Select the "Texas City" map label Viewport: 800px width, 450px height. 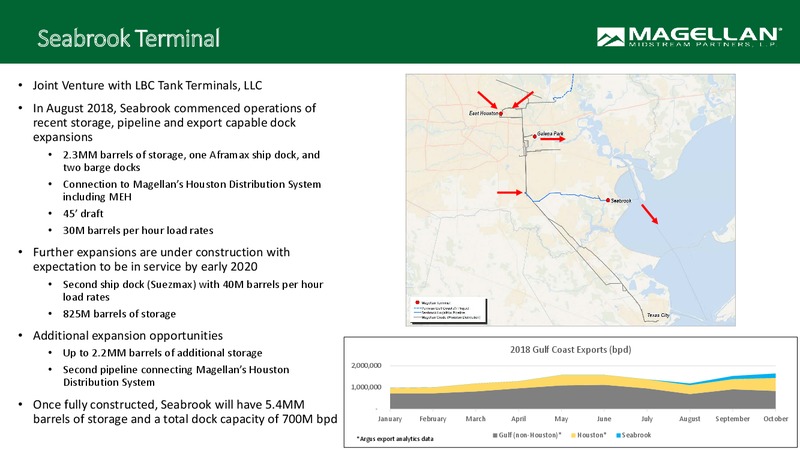658,315
